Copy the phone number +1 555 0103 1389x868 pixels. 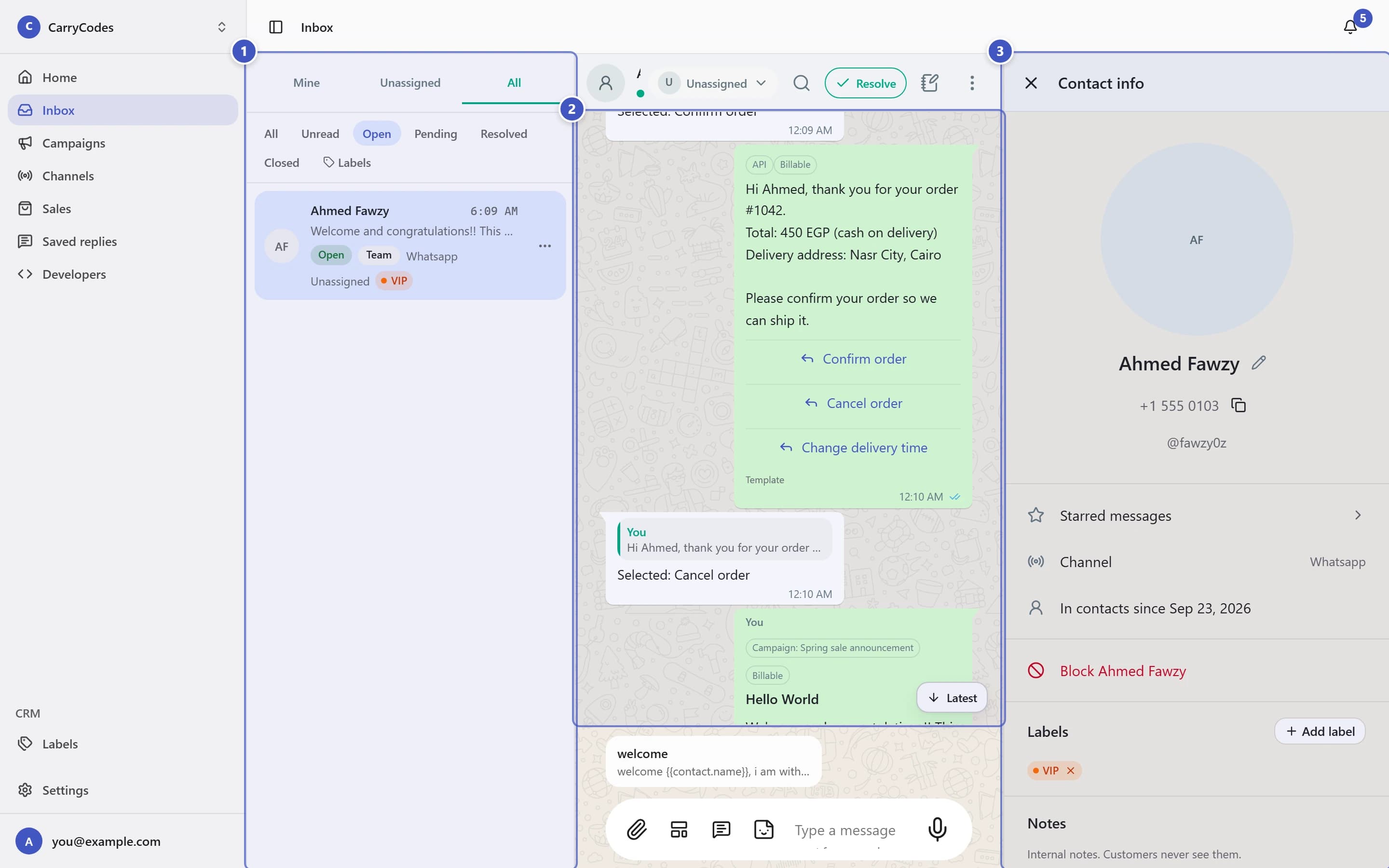coord(1239,405)
